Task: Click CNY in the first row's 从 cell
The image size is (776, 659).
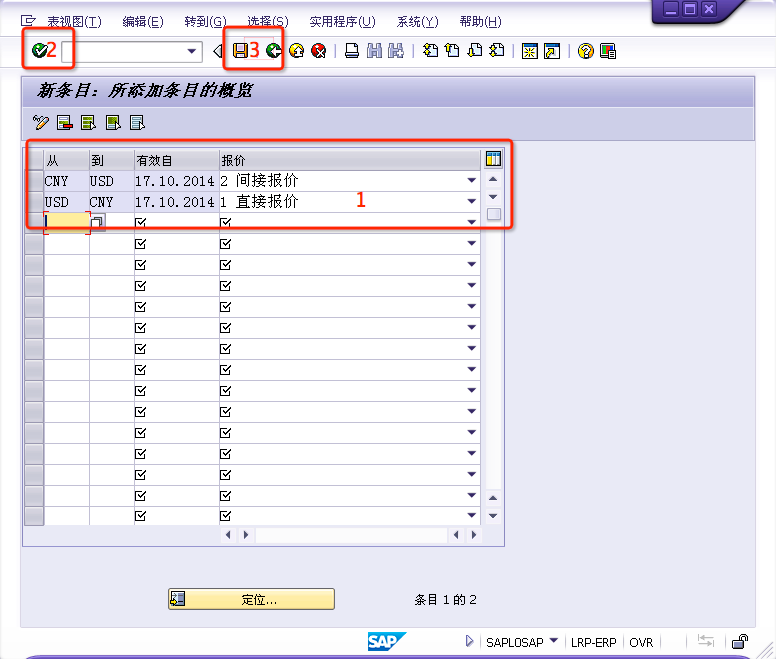Action: [56, 181]
